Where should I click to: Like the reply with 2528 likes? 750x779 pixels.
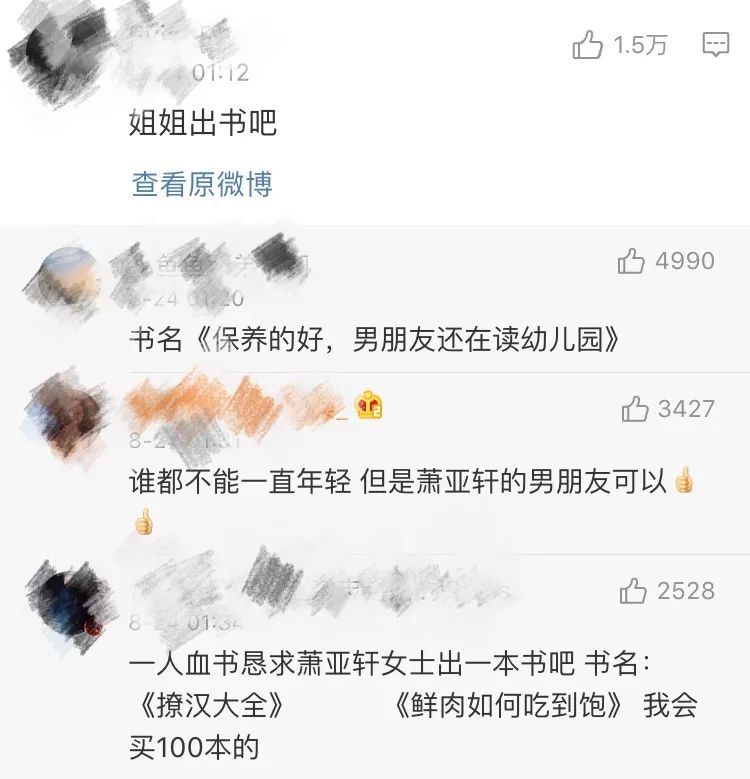[x=633, y=591]
